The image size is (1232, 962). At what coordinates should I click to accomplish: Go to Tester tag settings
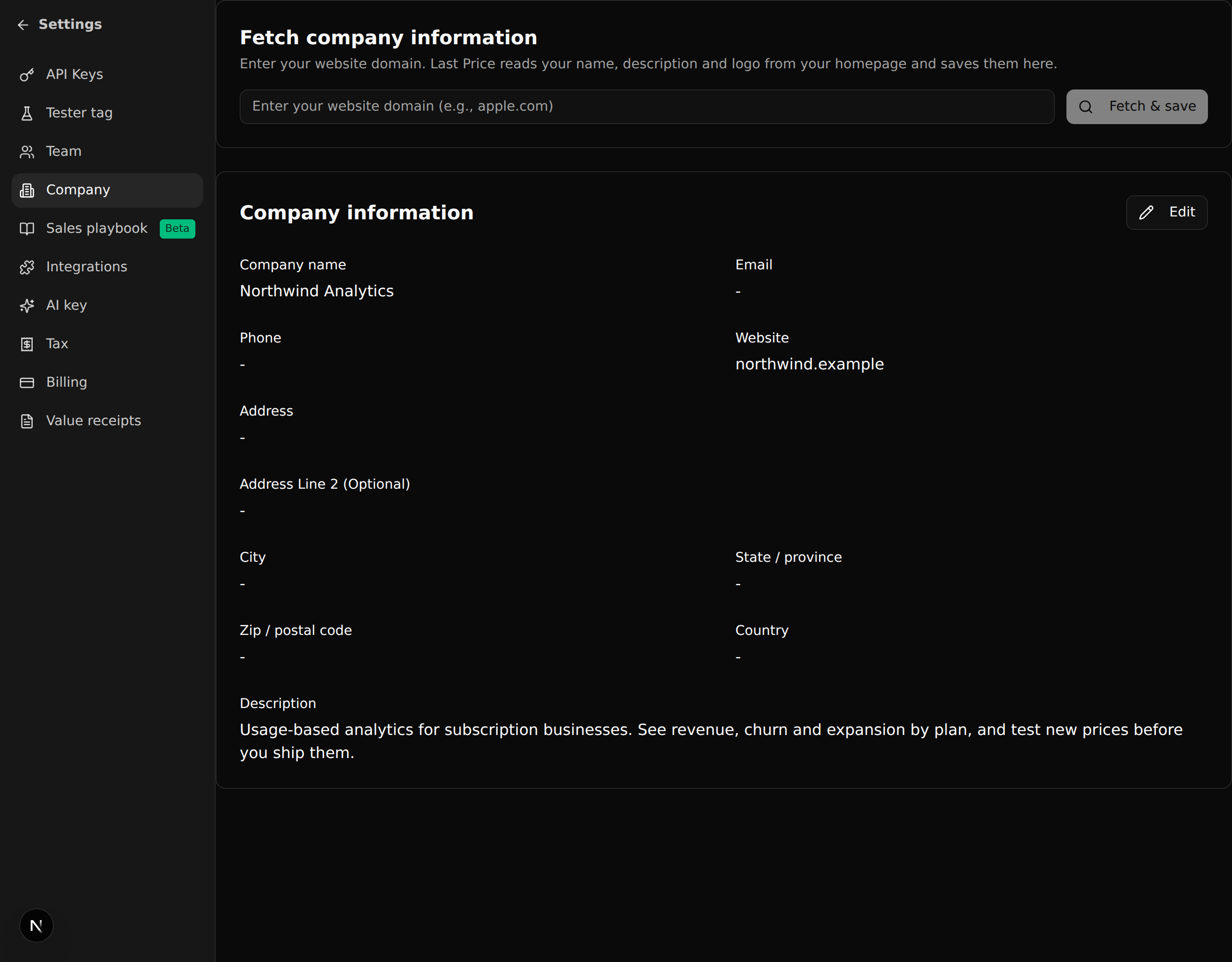pyautogui.click(x=107, y=113)
